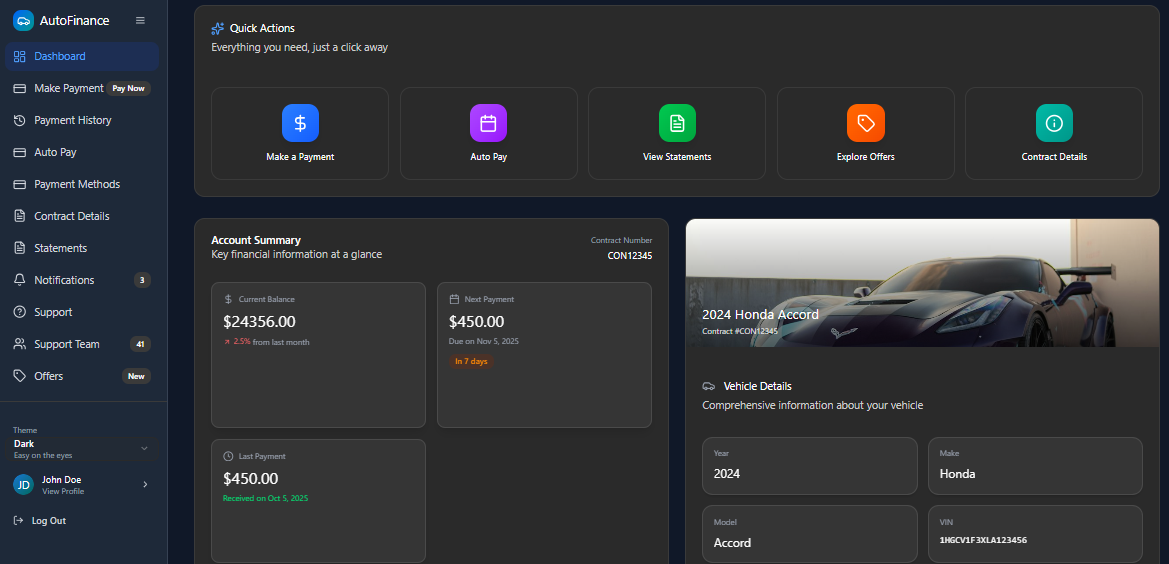The height and width of the screenshot is (564, 1169).
Task: Select Payment Methods in sidebar
Action: click(76, 184)
